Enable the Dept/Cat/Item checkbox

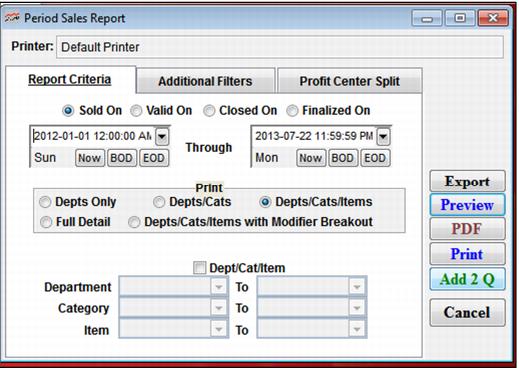(x=200, y=267)
